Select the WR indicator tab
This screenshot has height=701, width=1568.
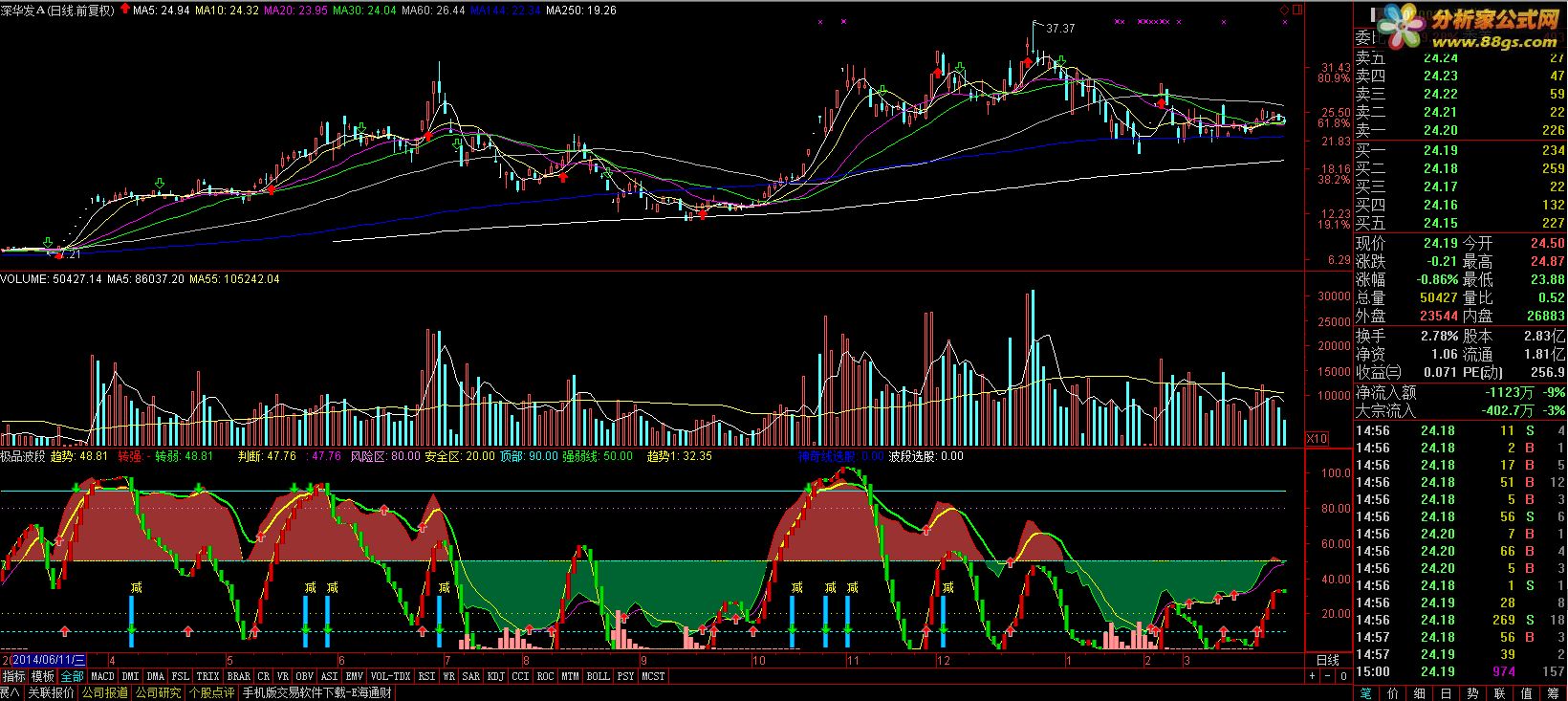448,676
